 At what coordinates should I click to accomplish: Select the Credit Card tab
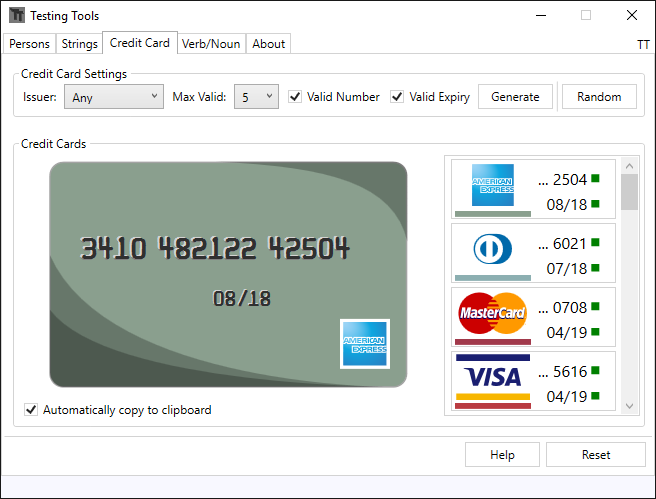[x=140, y=43]
